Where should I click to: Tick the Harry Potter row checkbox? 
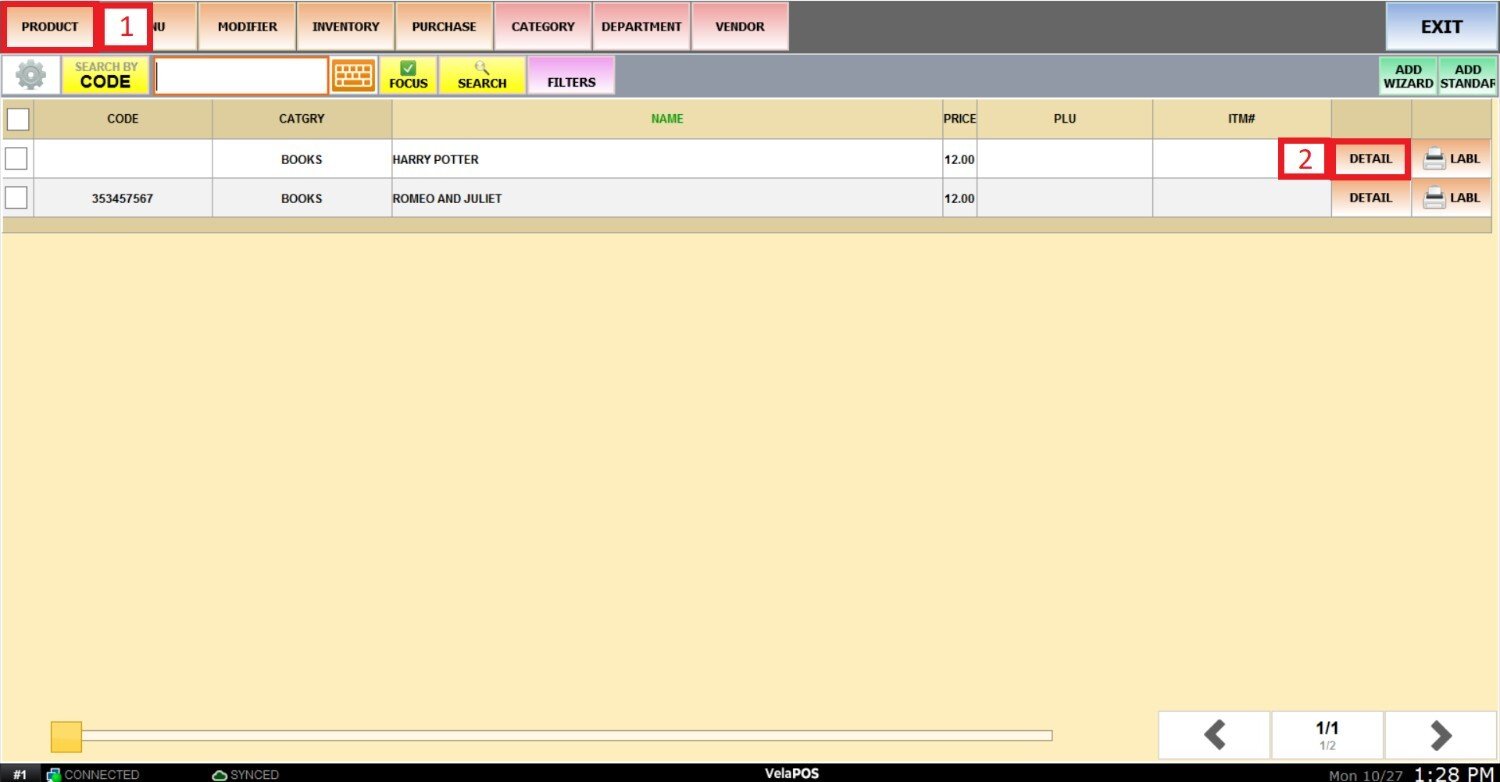pyautogui.click(x=17, y=159)
